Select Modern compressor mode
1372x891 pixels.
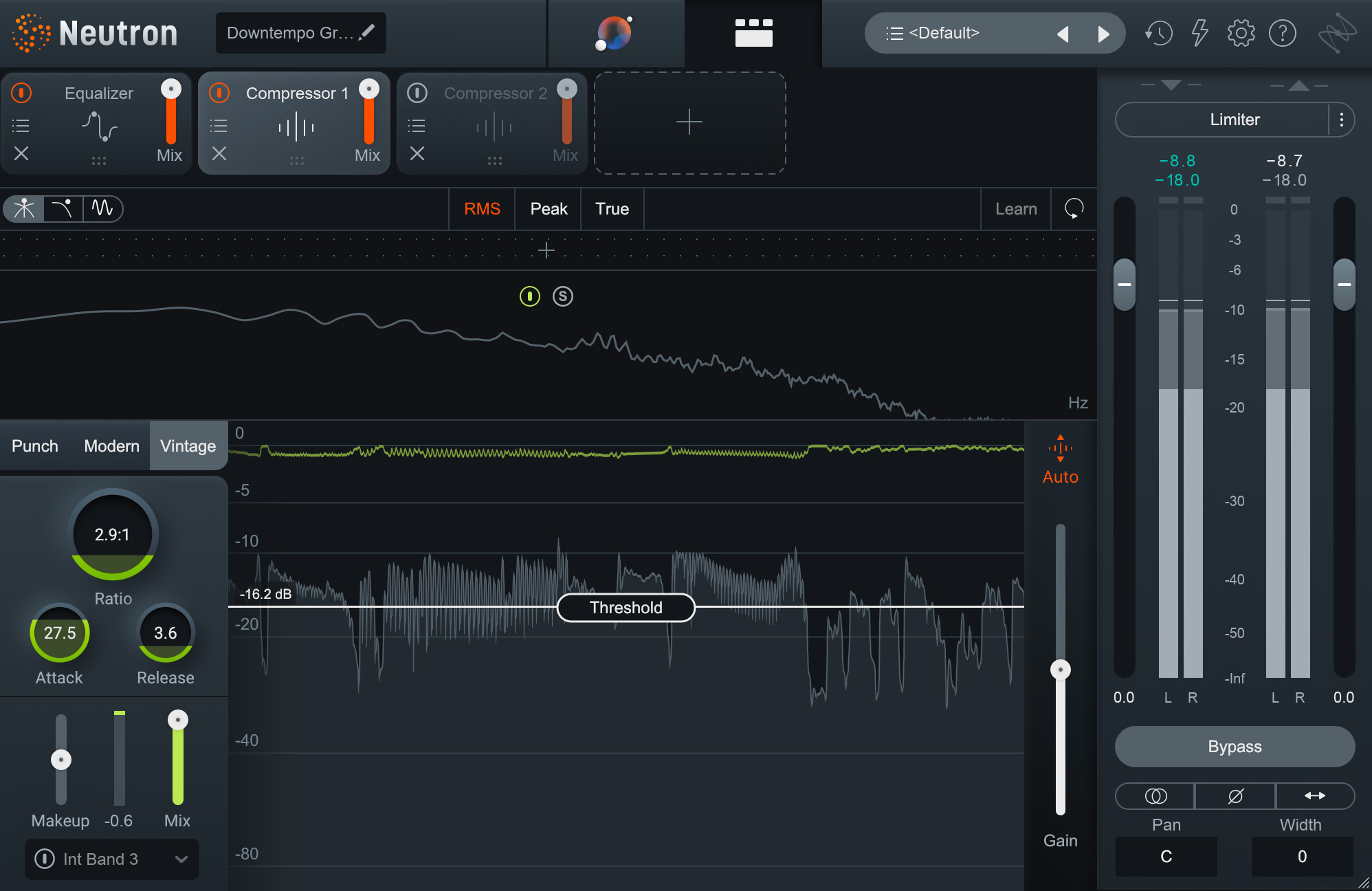point(111,446)
